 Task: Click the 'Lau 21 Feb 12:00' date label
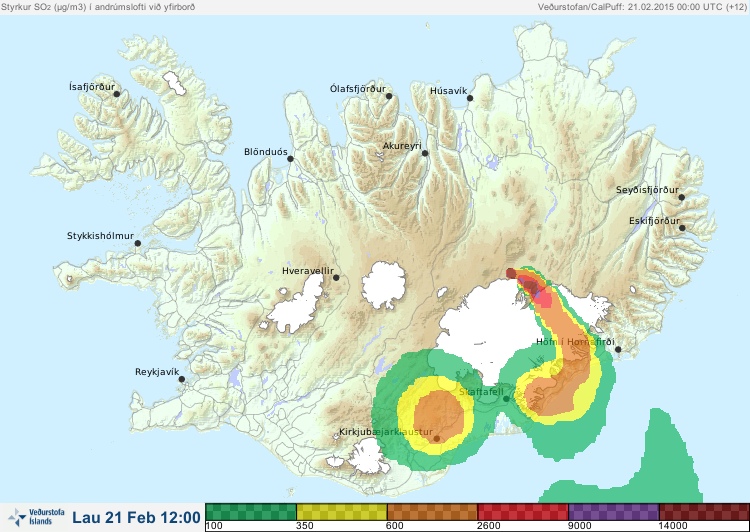tap(136, 517)
